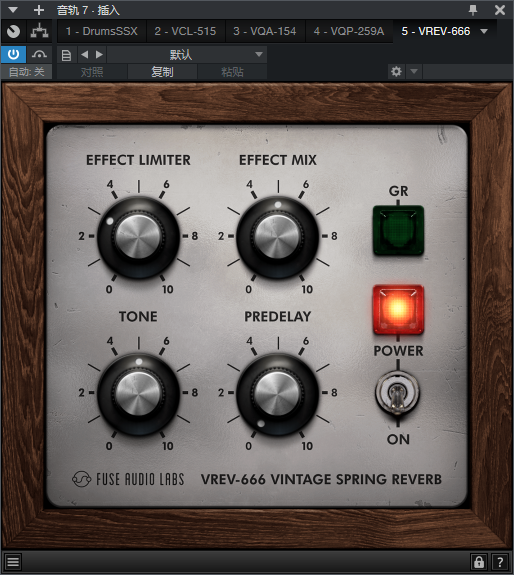Toggle the sidechain icon button
Viewport: 514px width, 575px height.
tap(39, 55)
